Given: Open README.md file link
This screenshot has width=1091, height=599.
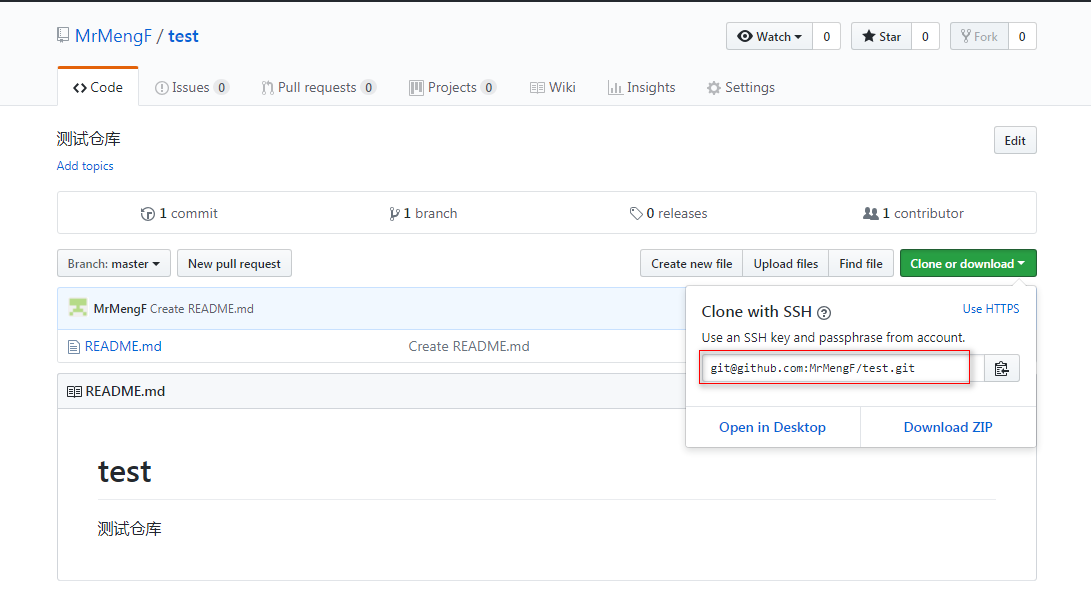Looking at the screenshot, I should (x=123, y=347).
